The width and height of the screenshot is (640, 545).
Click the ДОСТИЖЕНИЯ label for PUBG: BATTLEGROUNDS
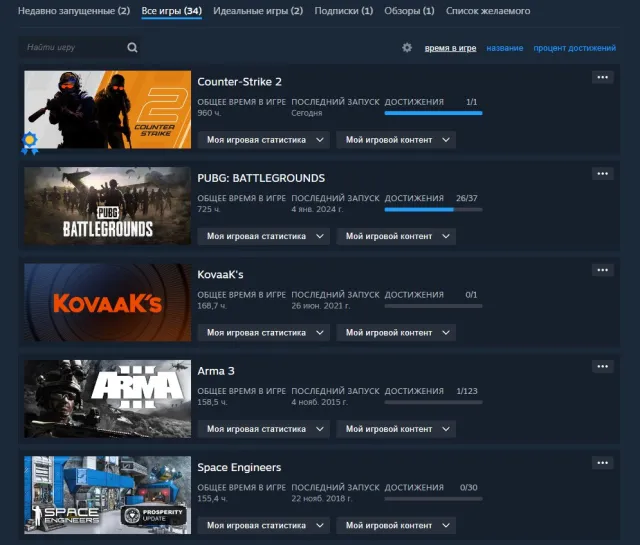coord(414,198)
